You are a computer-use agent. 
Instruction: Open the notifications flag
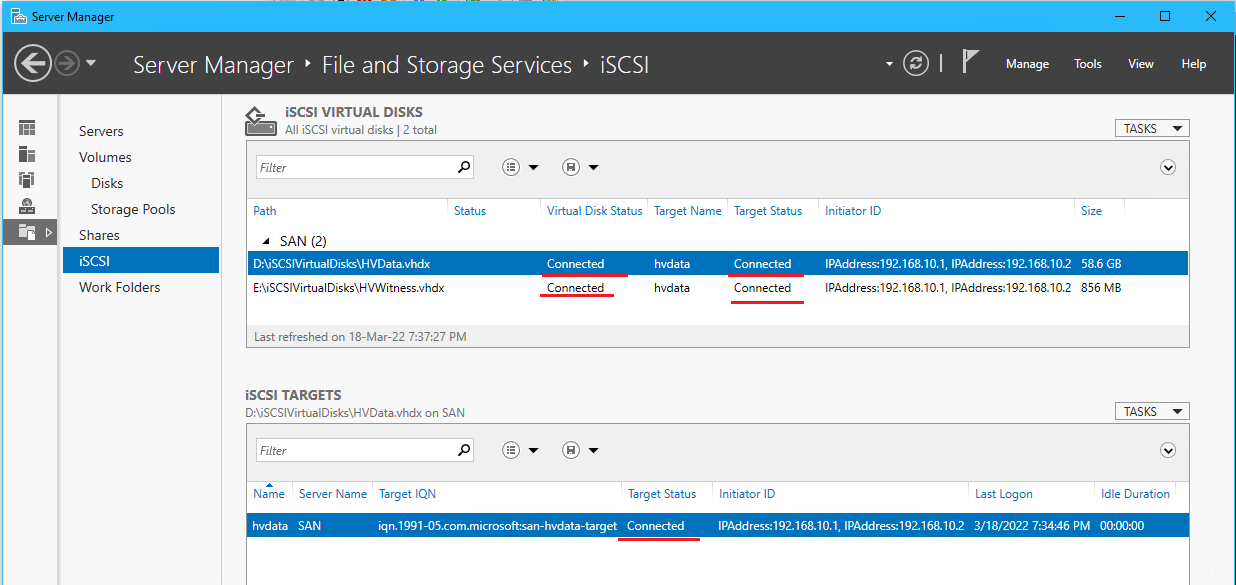pyautogui.click(x=970, y=61)
